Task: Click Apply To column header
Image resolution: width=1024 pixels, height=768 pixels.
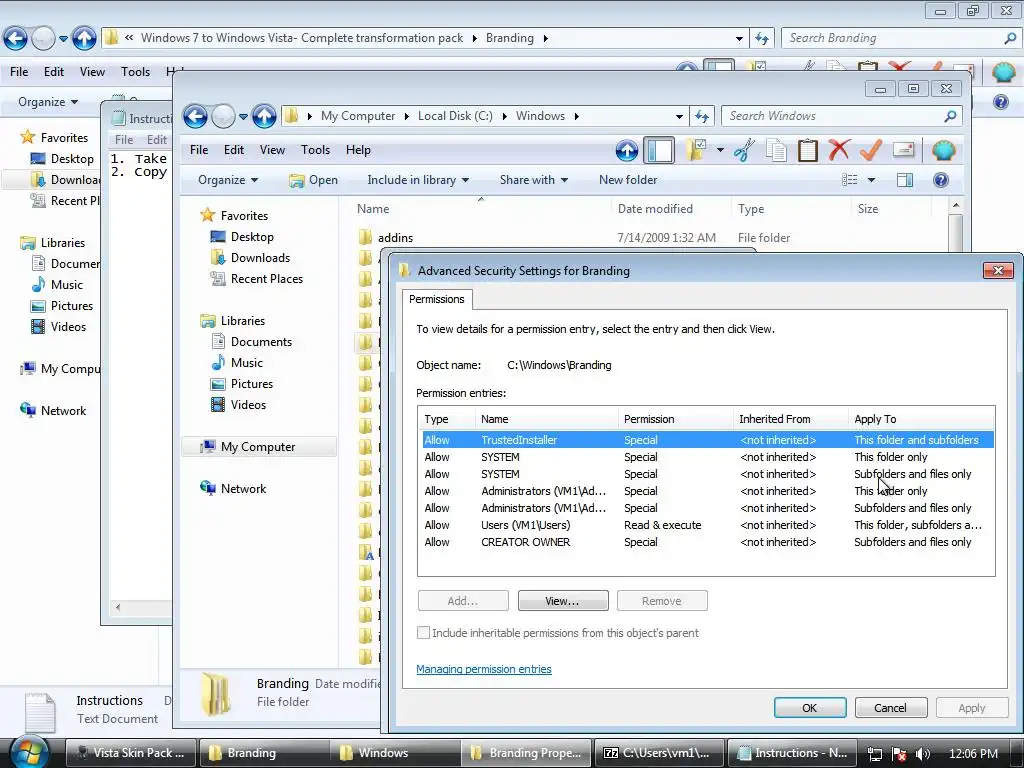Action: pyautogui.click(x=921, y=419)
